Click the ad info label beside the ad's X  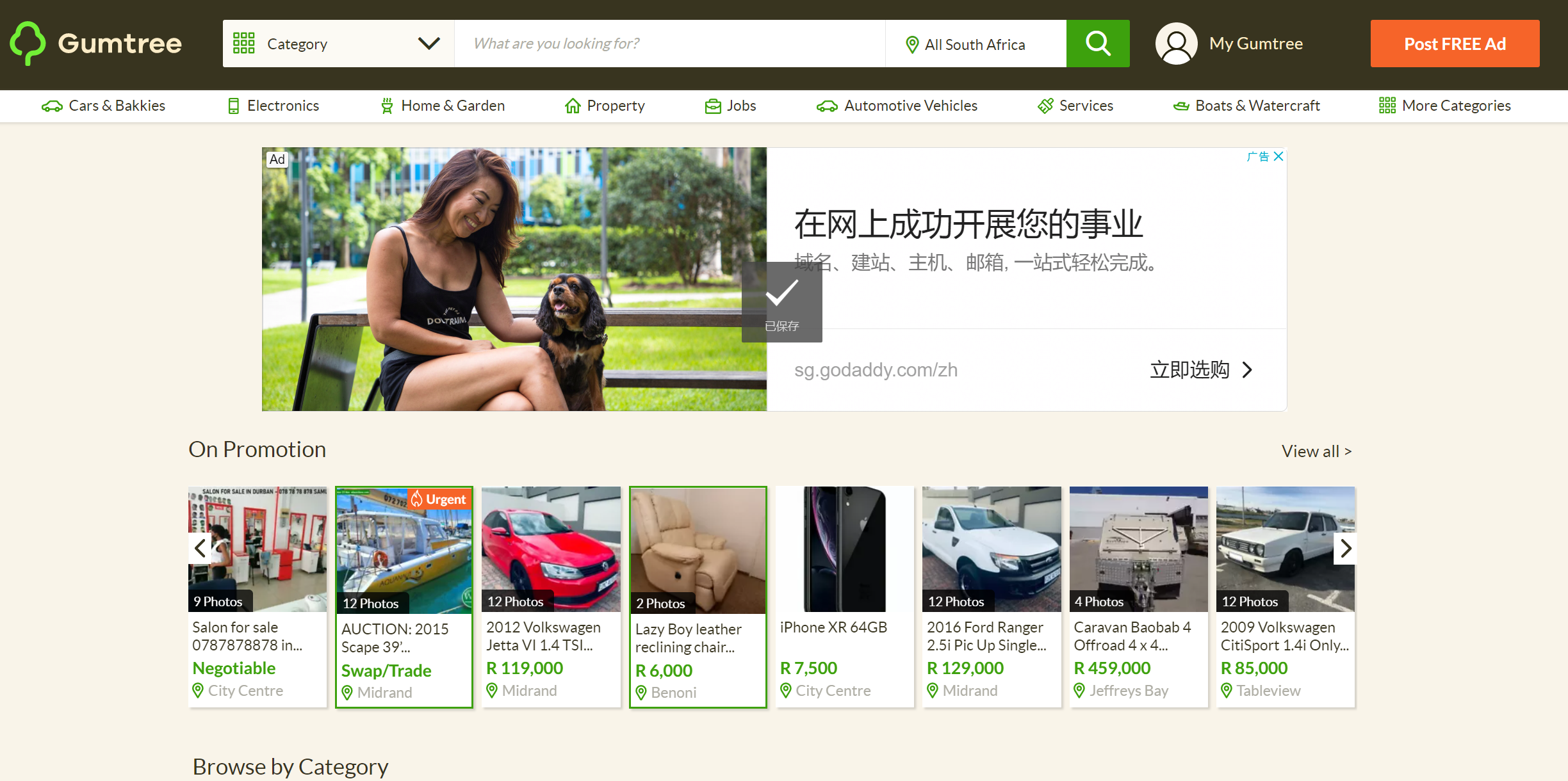tap(1258, 156)
